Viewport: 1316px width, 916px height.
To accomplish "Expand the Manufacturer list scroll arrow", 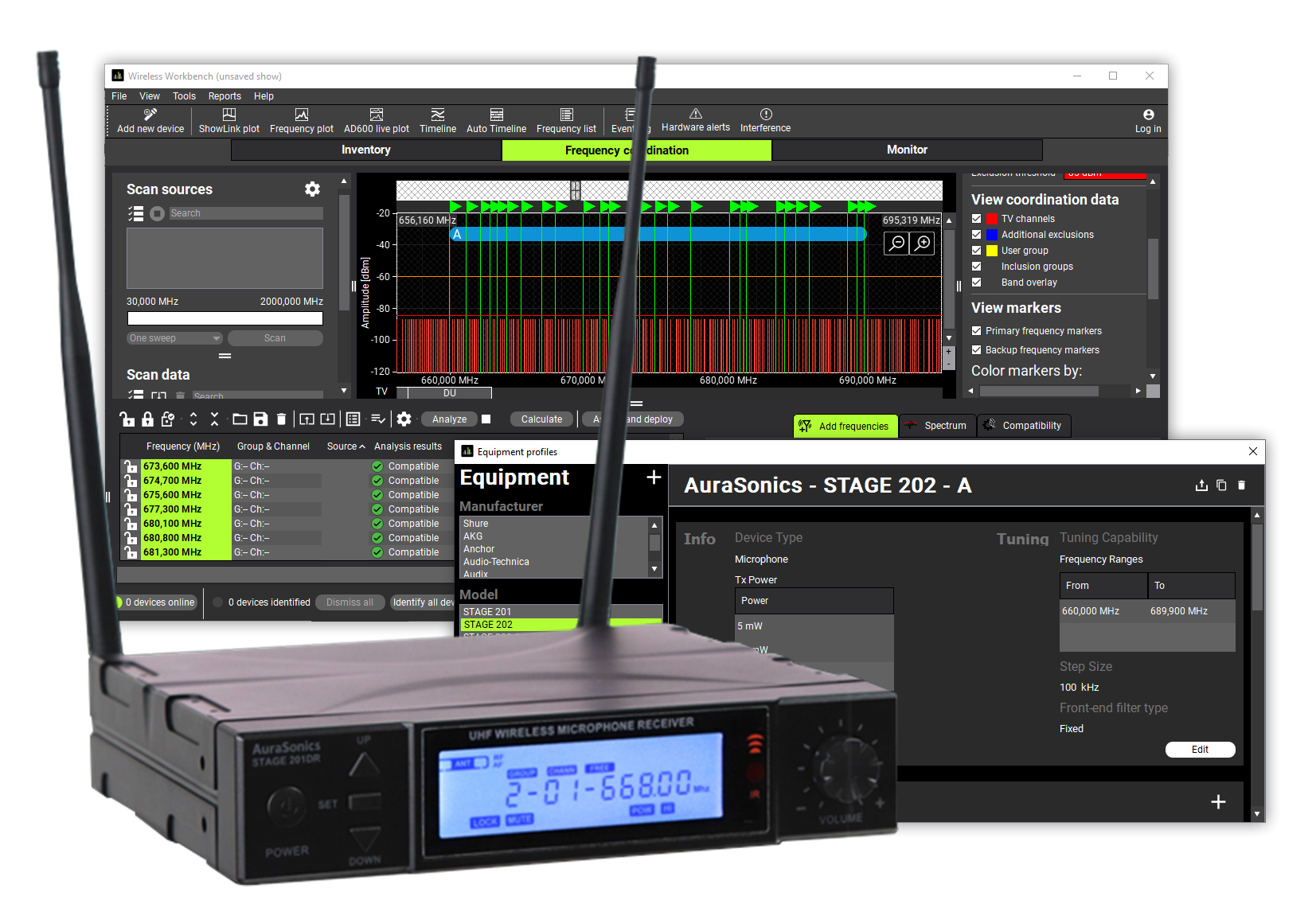I will [x=654, y=567].
